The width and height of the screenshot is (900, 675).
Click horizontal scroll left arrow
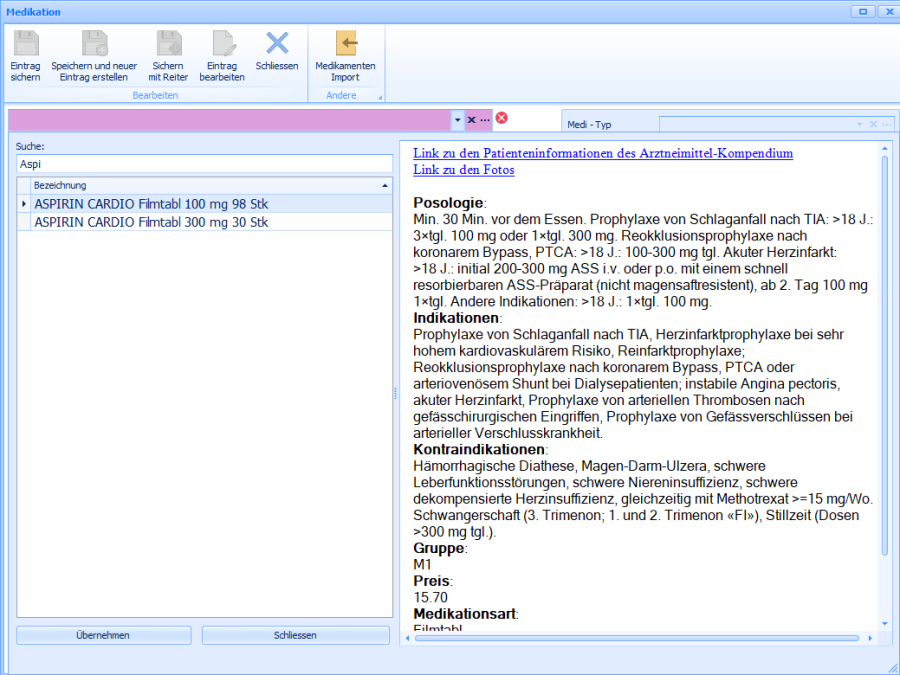[x=408, y=638]
